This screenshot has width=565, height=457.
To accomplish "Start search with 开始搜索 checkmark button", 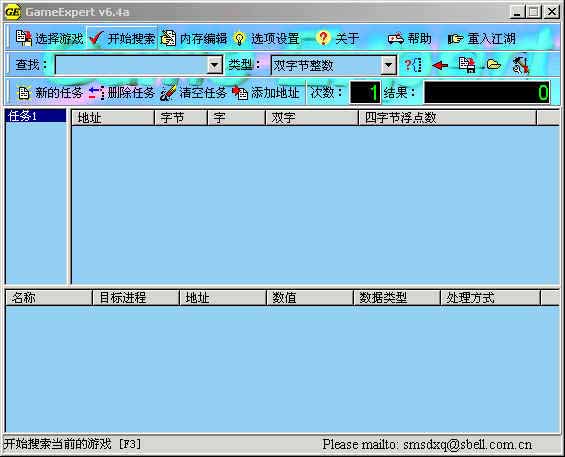I will coord(122,38).
